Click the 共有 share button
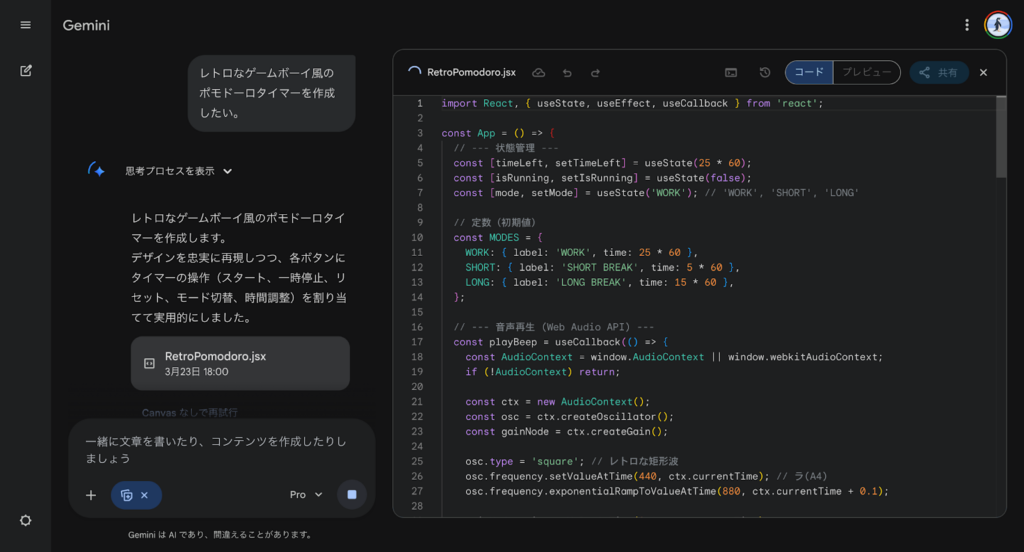This screenshot has width=1024, height=552. click(939, 73)
